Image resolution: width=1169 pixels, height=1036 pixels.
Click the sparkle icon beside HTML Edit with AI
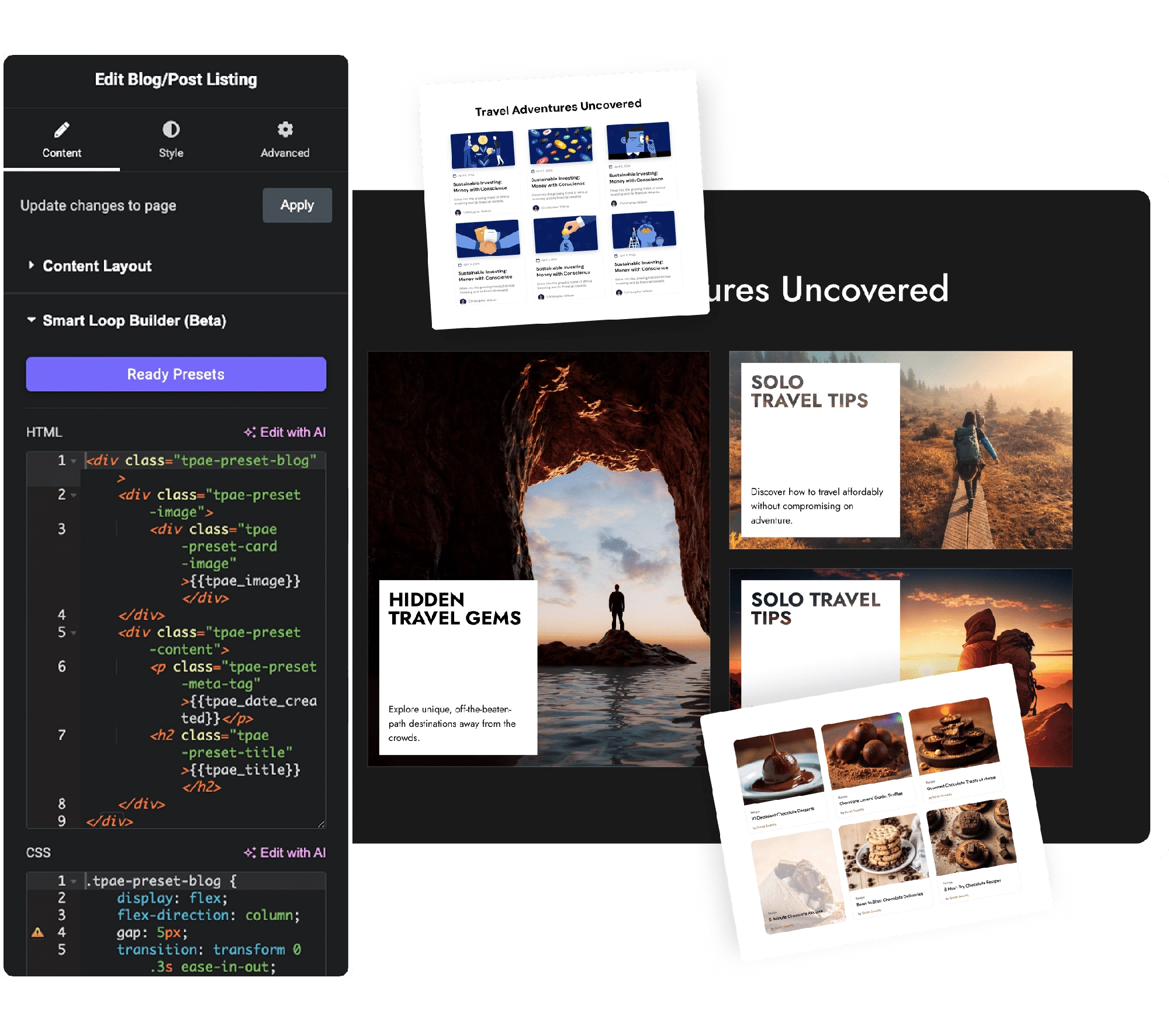click(250, 432)
